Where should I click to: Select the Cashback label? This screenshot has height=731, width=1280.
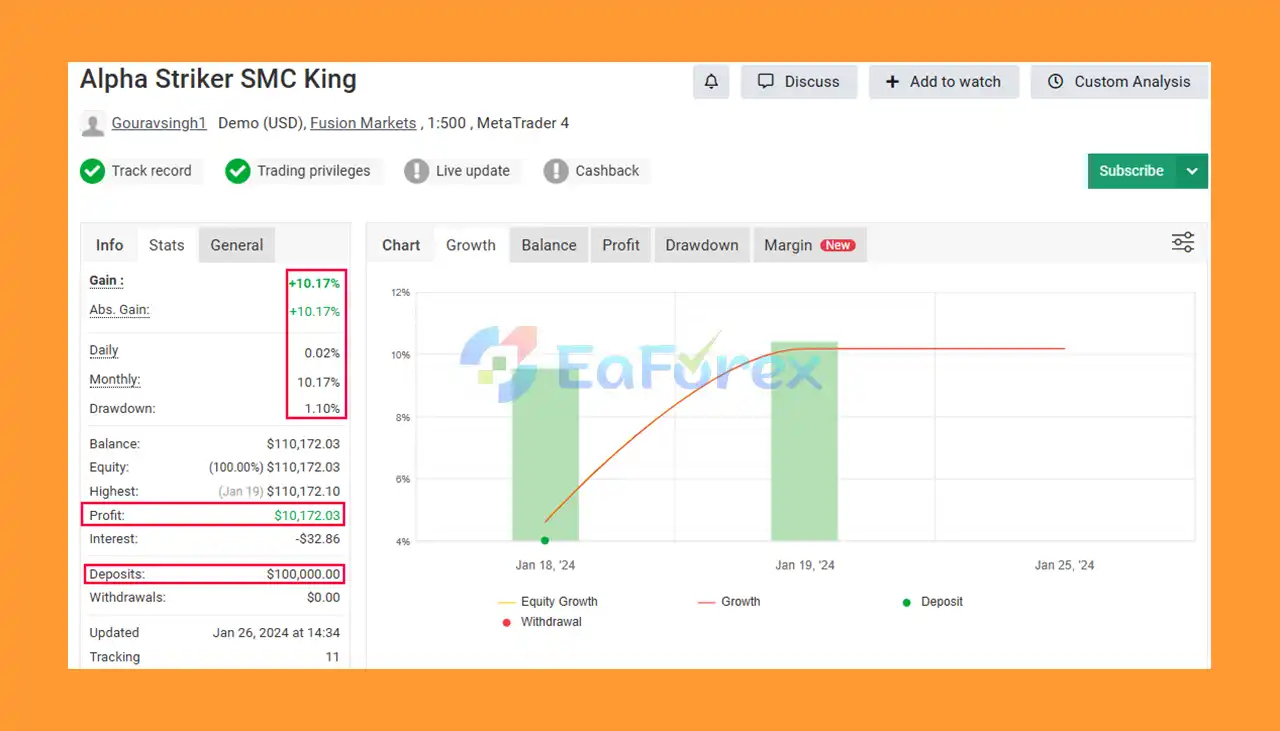coord(607,171)
